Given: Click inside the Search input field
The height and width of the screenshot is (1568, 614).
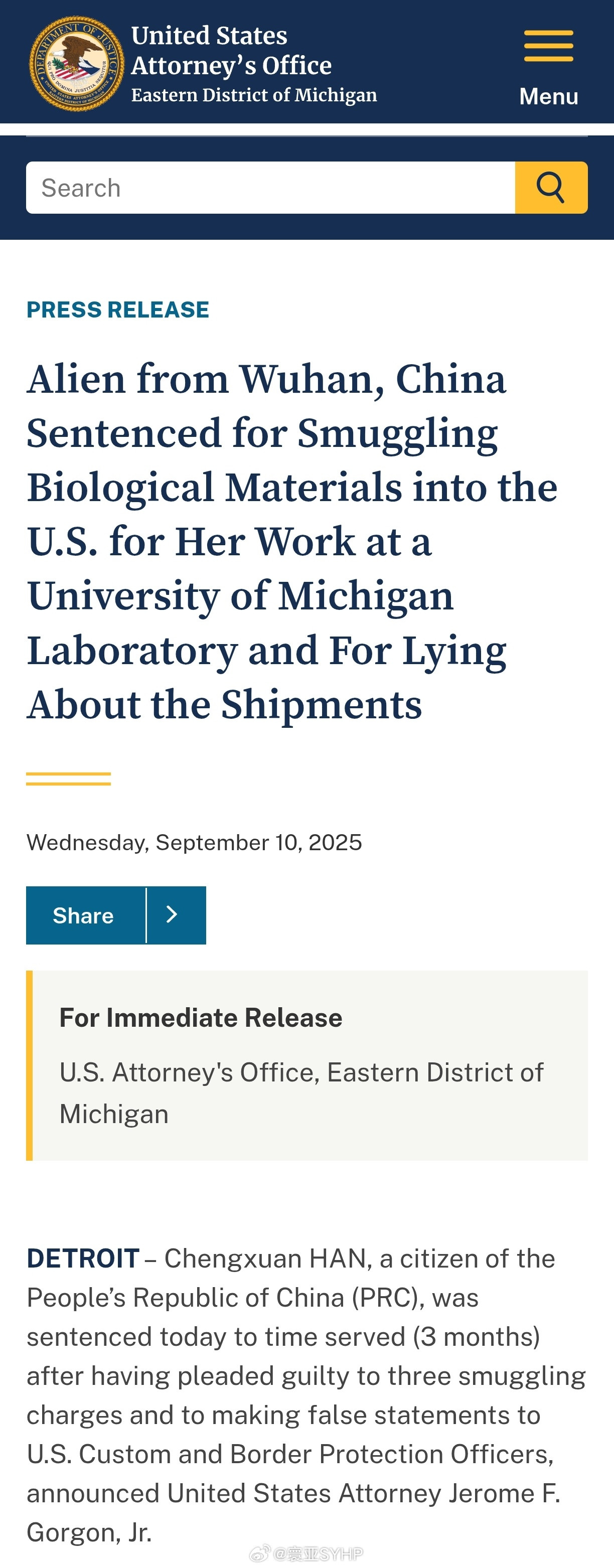Looking at the screenshot, I should pos(270,188).
